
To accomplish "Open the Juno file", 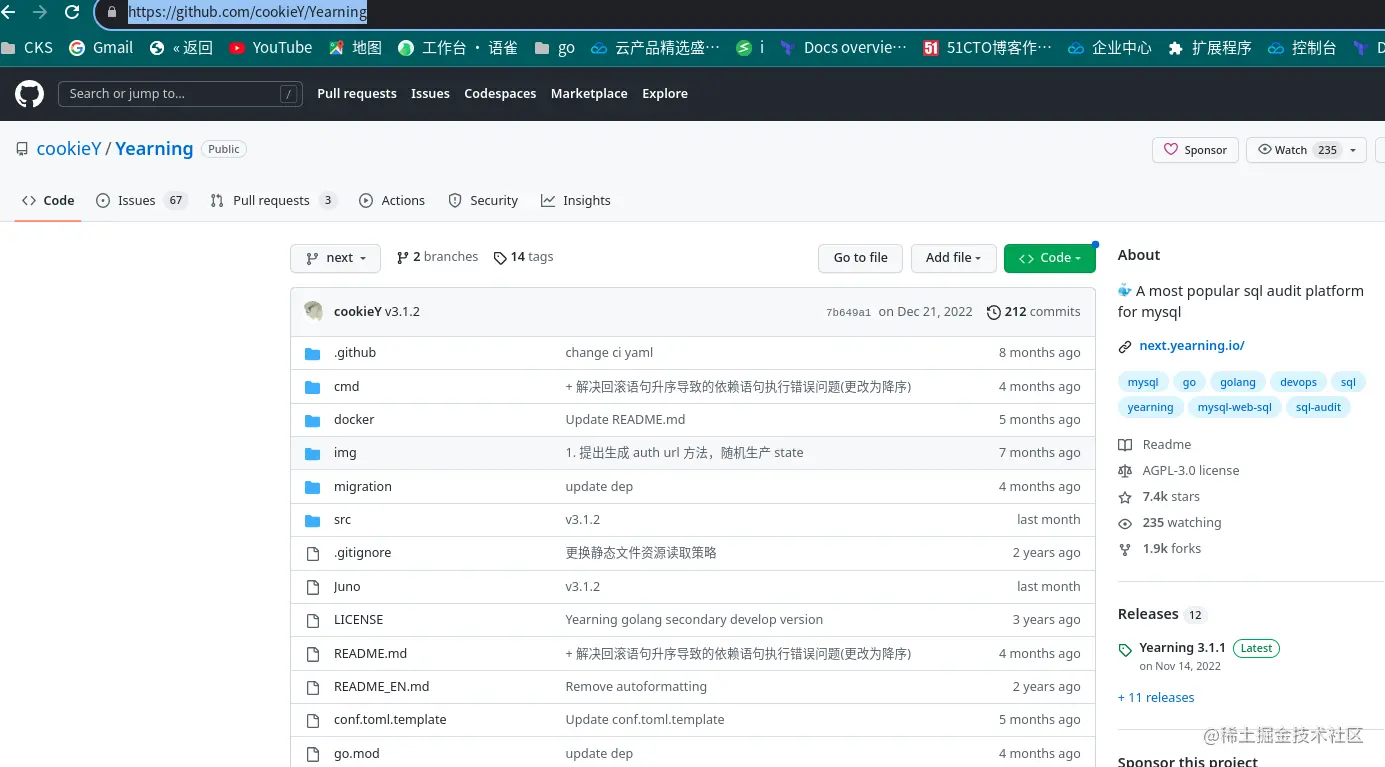I will pyautogui.click(x=347, y=587).
